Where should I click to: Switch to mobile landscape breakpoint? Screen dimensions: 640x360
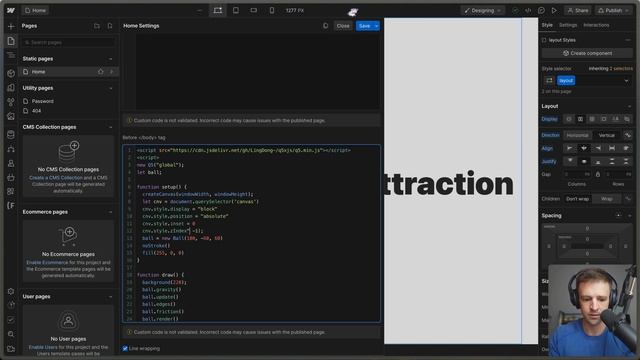click(253, 10)
